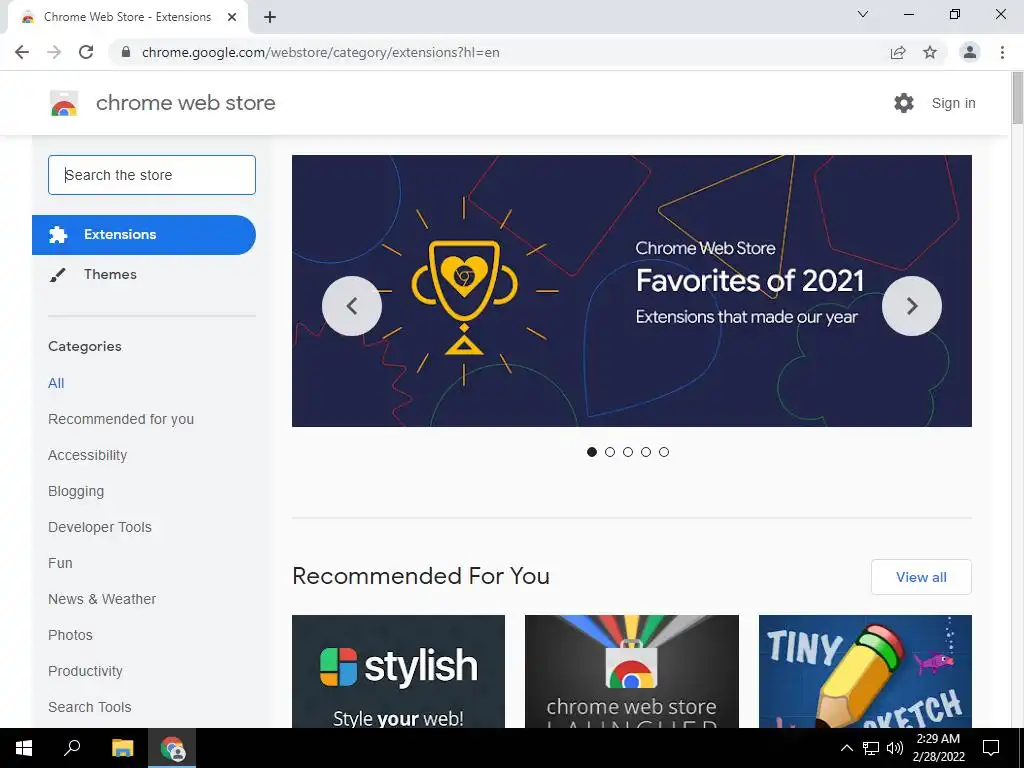The height and width of the screenshot is (768, 1024).
Task: Select the fifth carousel dot
Action: click(x=664, y=452)
